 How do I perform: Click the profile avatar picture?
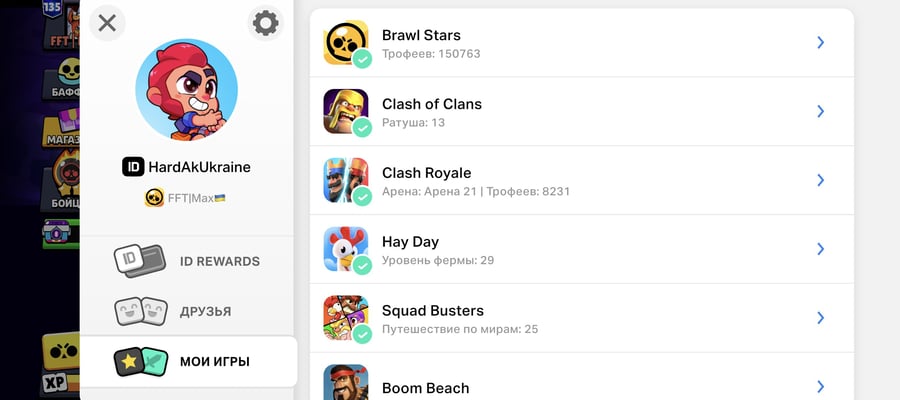(x=187, y=89)
